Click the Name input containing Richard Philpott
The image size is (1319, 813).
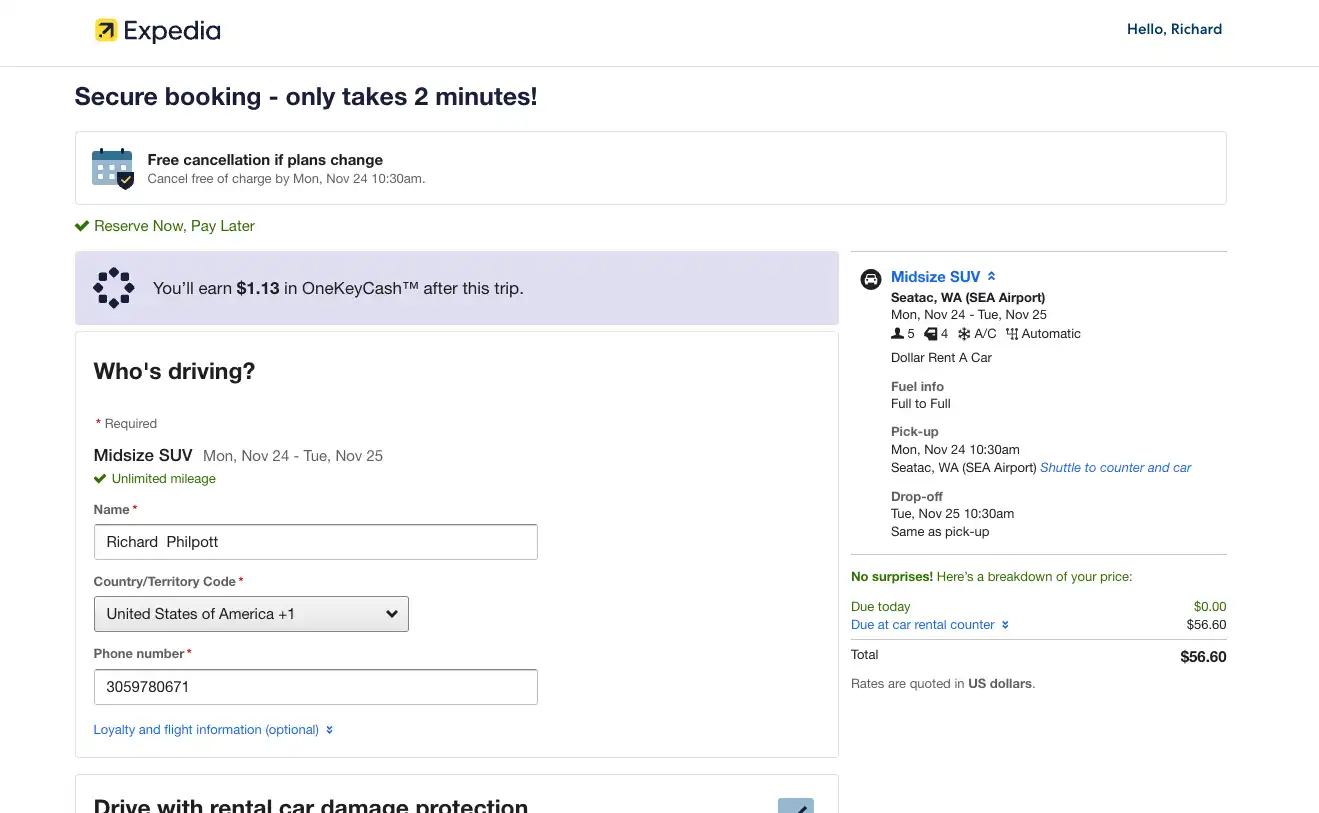click(x=315, y=541)
